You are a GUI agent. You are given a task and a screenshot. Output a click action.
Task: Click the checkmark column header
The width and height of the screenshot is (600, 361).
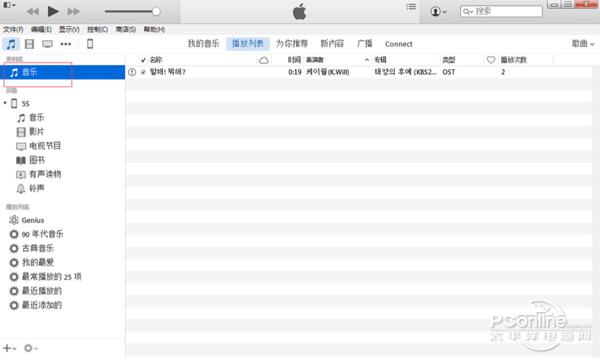(143, 60)
